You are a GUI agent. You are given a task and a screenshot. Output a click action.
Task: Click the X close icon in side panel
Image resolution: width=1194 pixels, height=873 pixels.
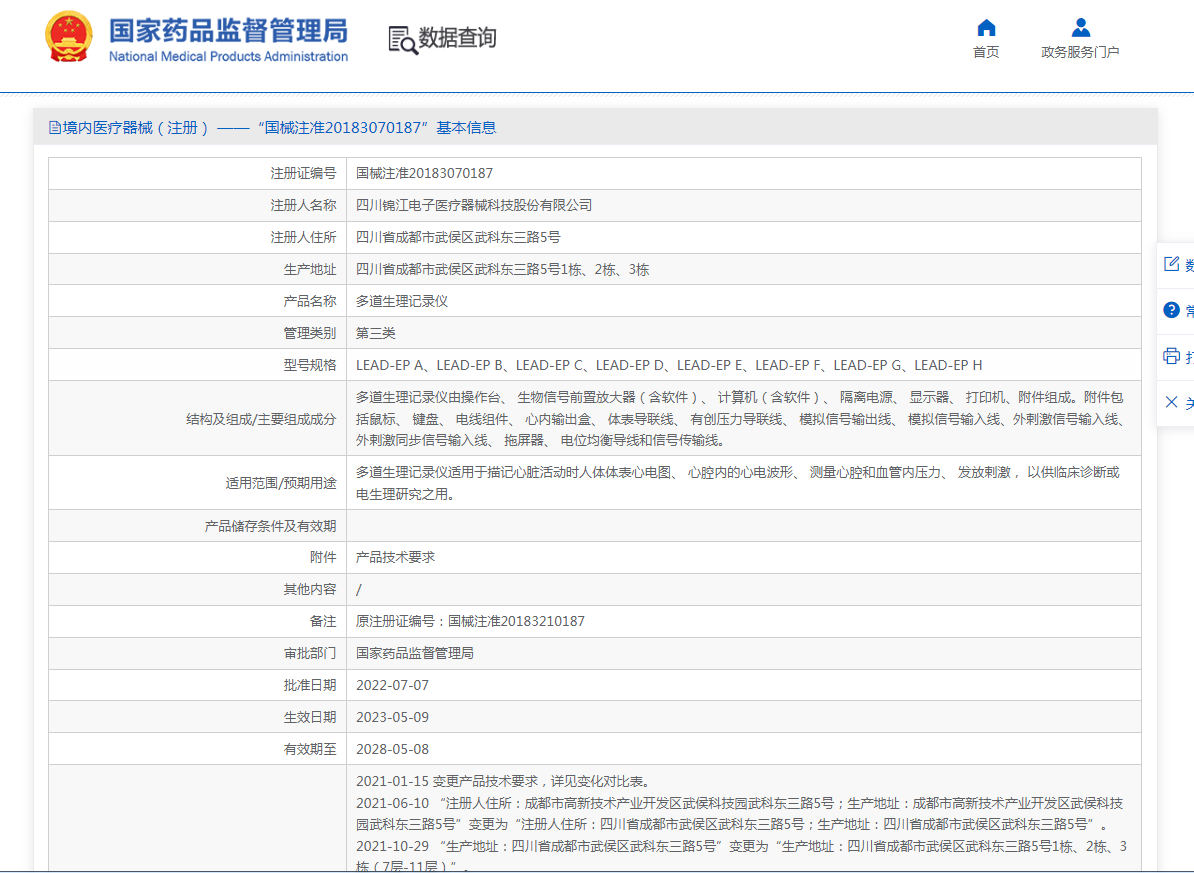click(x=1171, y=401)
